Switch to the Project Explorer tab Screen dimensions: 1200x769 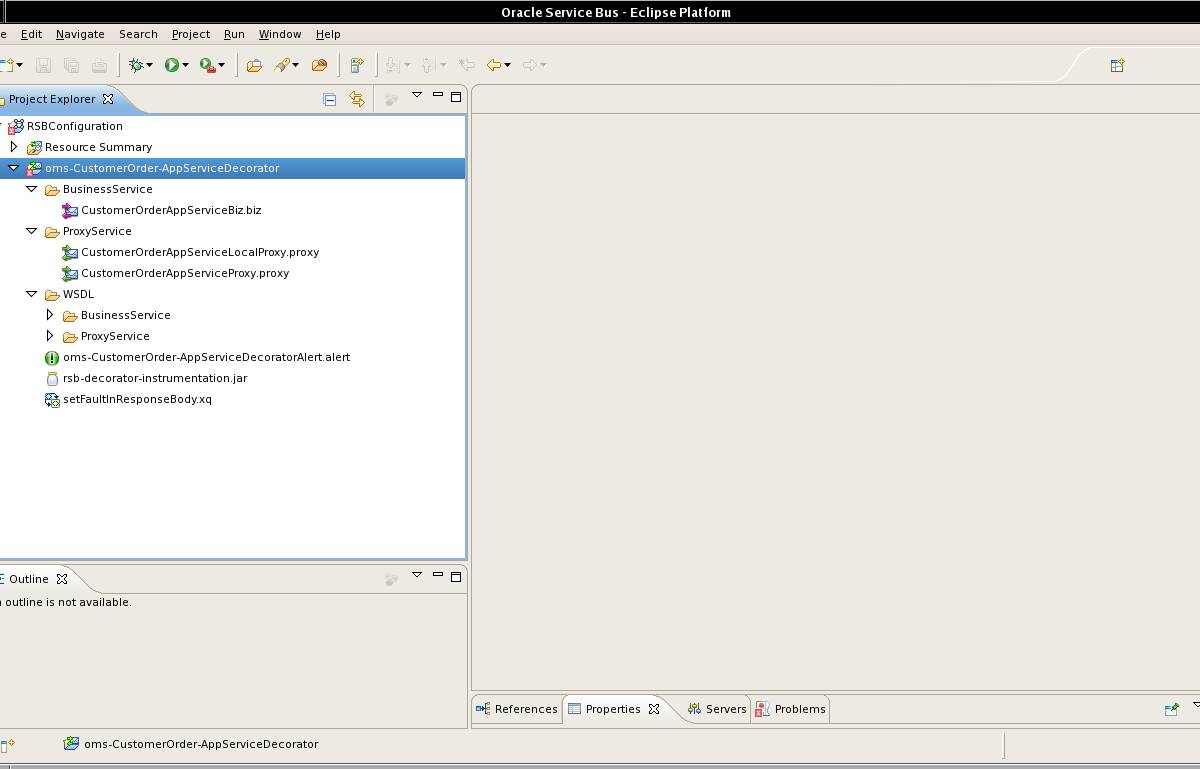click(52, 99)
